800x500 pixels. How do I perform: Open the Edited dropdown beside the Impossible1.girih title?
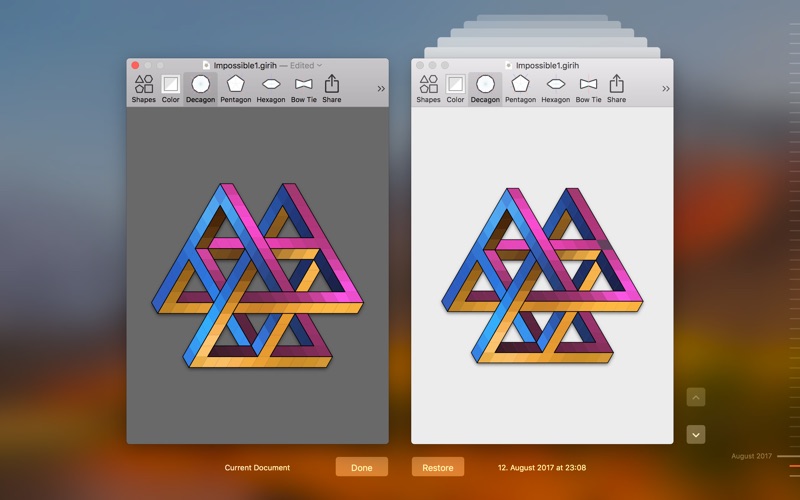coord(305,65)
